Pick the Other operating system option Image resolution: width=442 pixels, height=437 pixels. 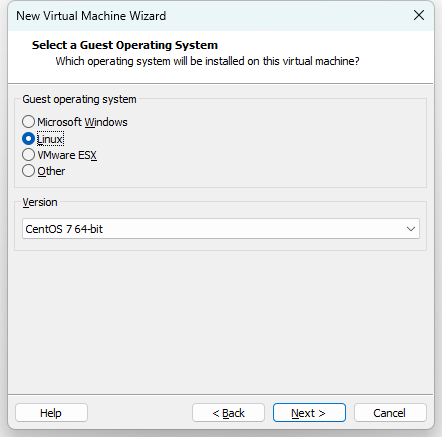click(28, 171)
